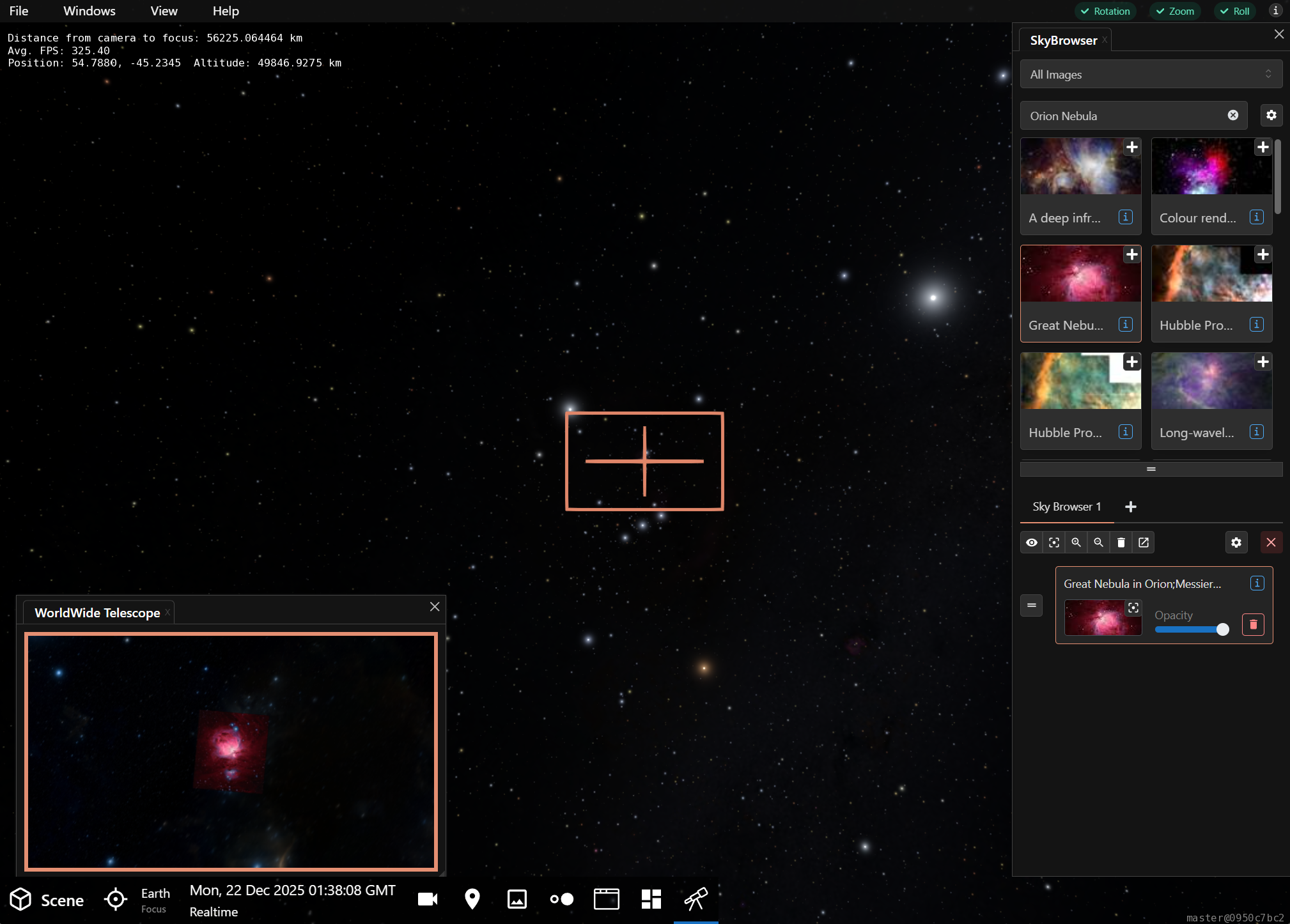
Task: Open the camera recording panel
Action: [x=428, y=899]
